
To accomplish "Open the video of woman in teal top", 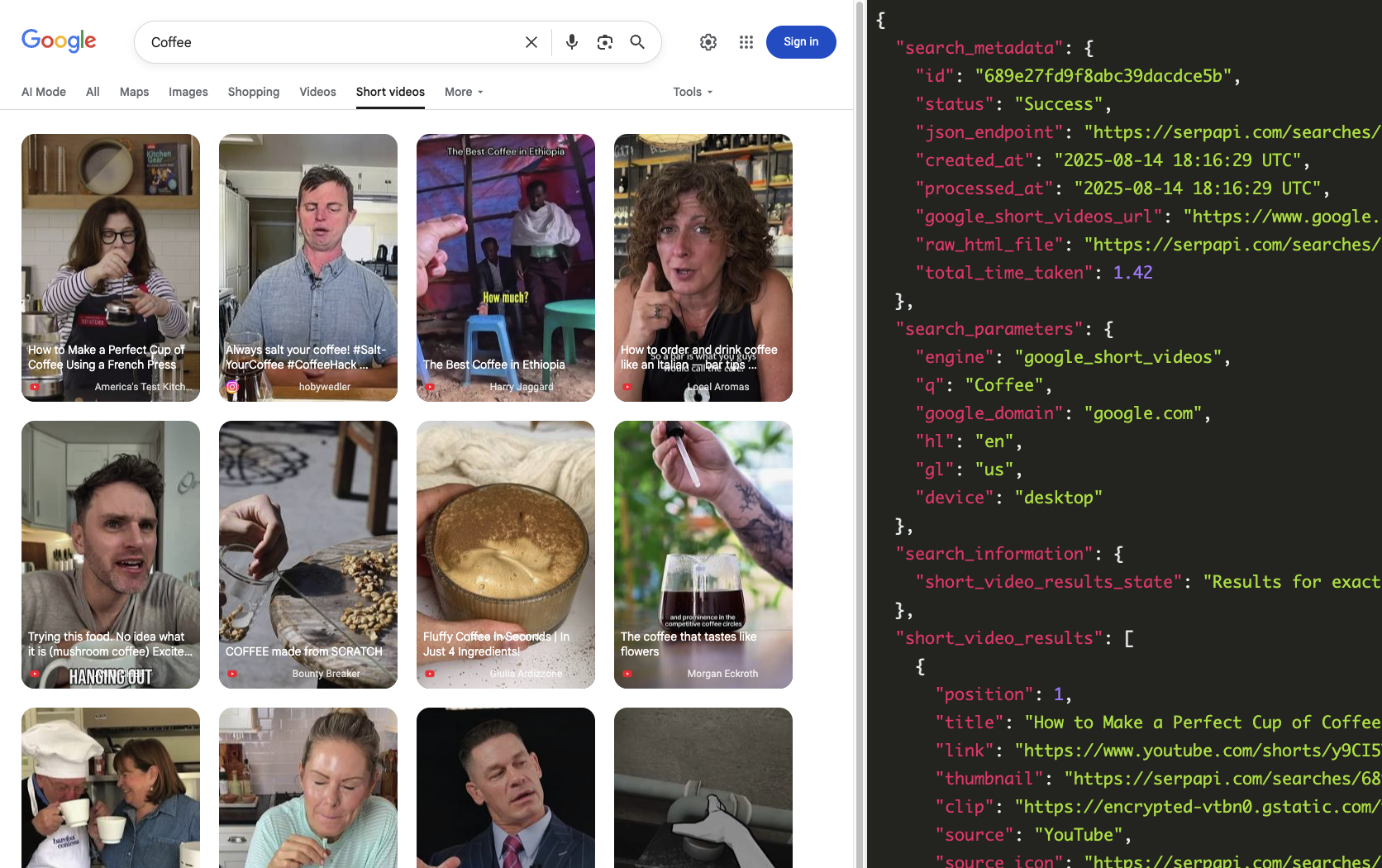I will pyautogui.click(x=308, y=788).
